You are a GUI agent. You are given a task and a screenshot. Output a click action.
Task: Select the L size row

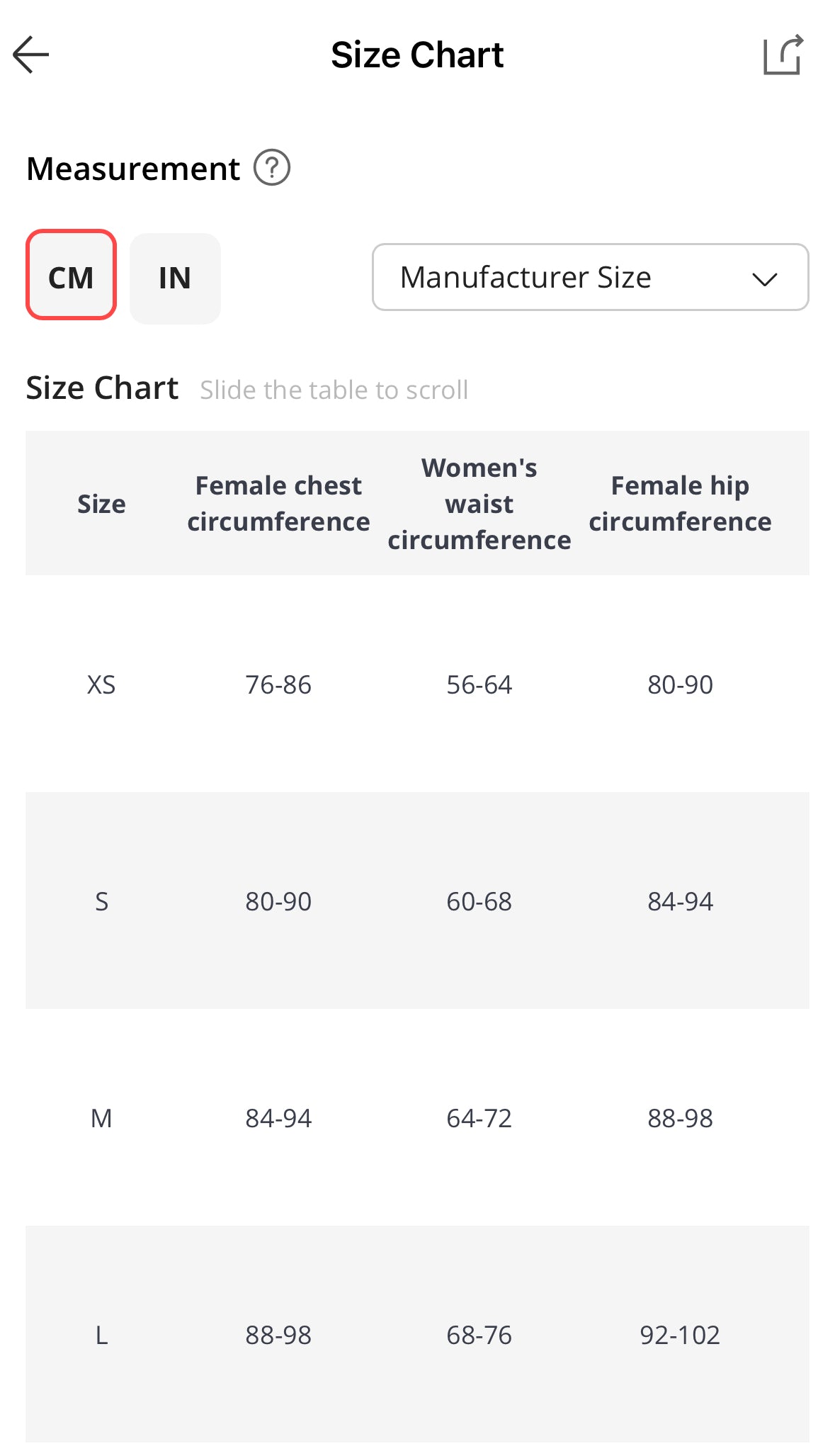tap(101, 1335)
